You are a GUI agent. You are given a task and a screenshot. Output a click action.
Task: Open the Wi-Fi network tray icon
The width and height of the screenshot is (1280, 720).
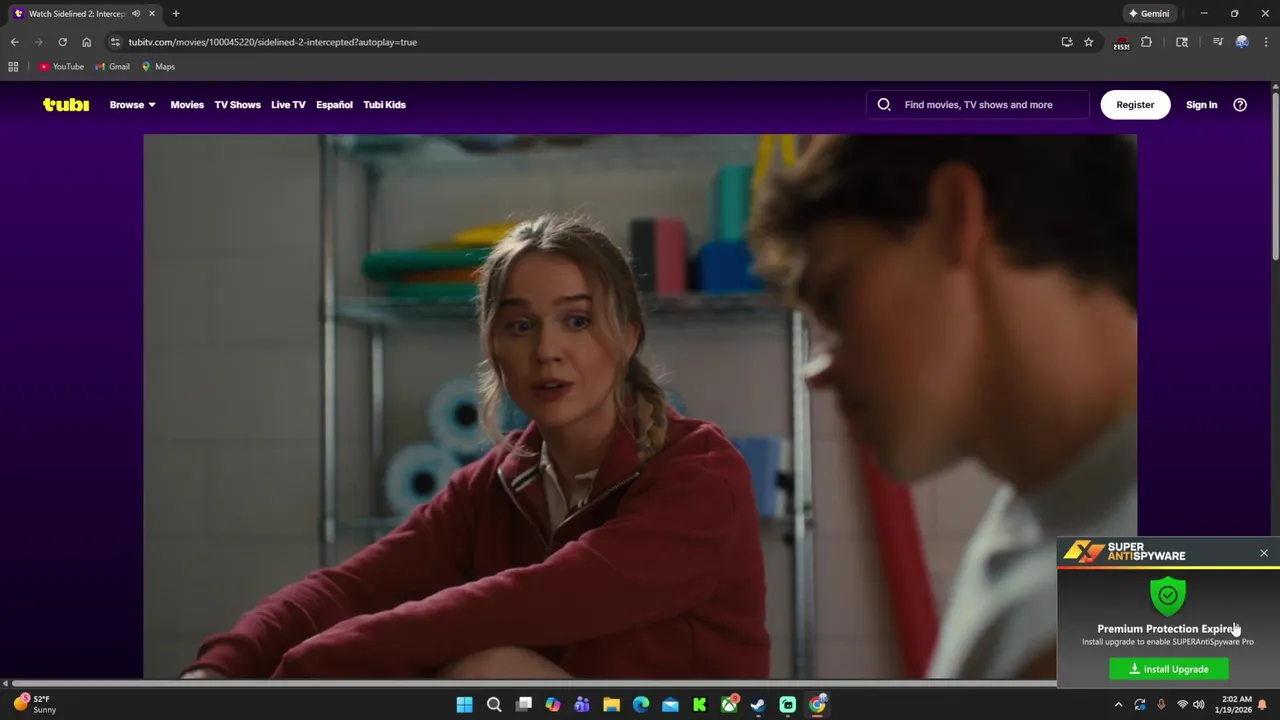coord(1182,705)
